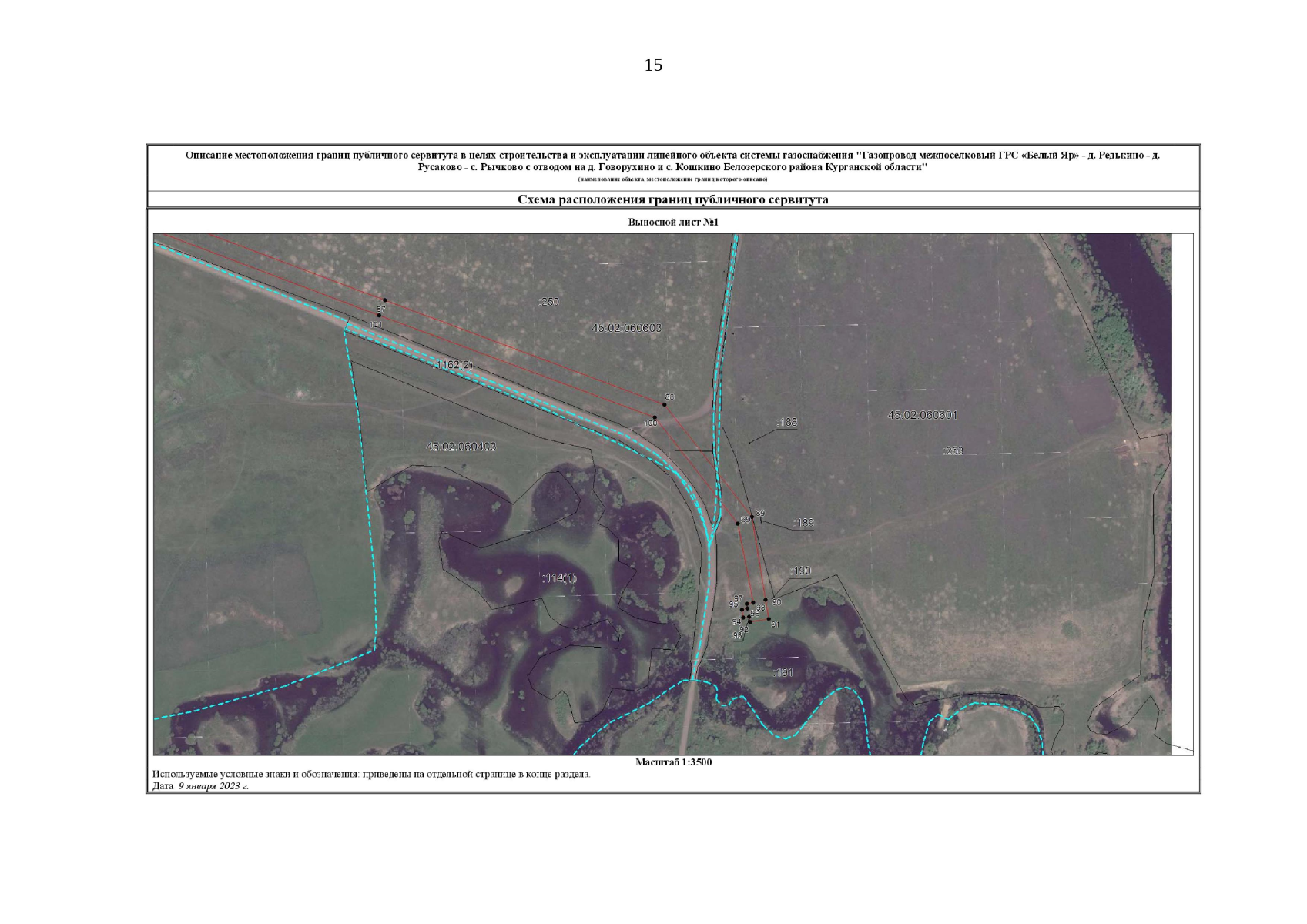Click parcel label :250

[x=548, y=302]
